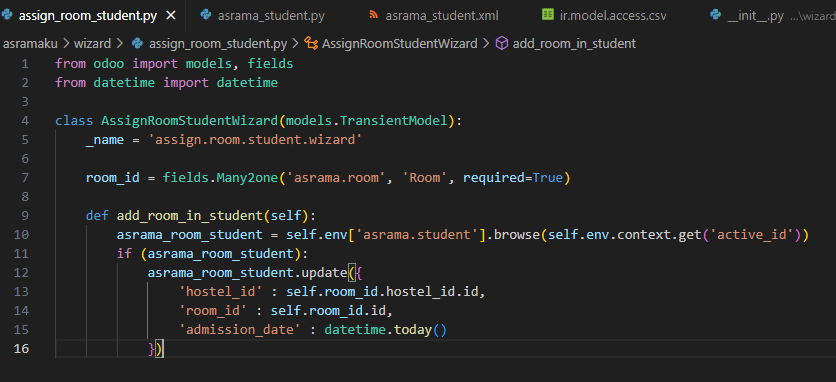Expand the AssignRoomStudentWizard breadcrumb
The width and height of the screenshot is (836, 382).
pos(400,43)
